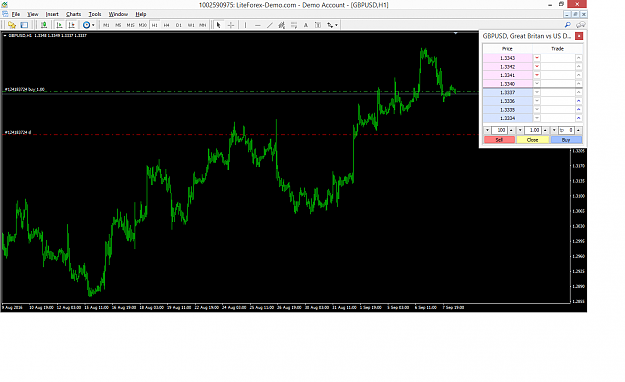625x382 pixels.
Task: Open the search magnifier icon
Action: [568, 25]
